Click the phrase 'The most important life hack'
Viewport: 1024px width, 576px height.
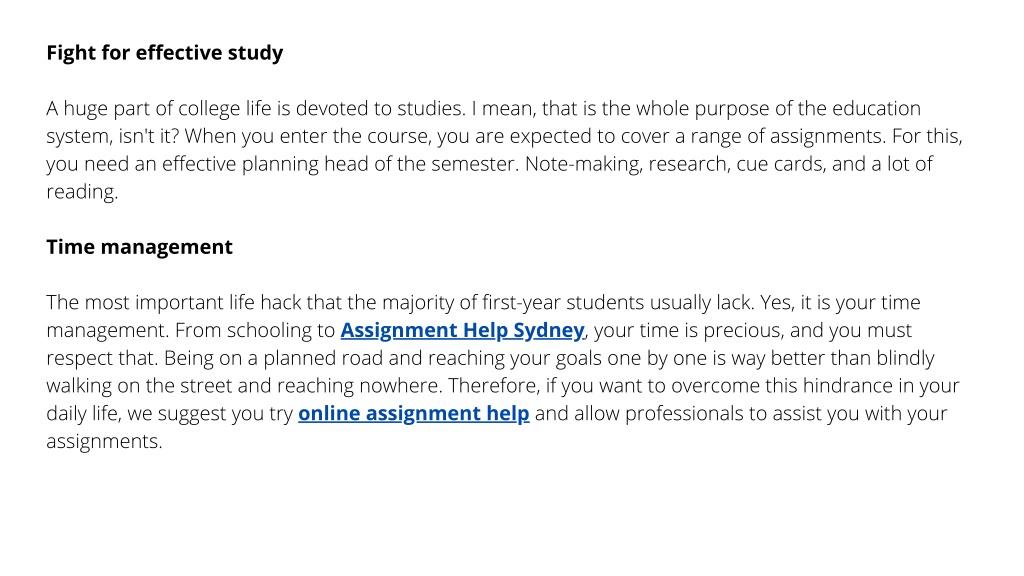[174, 302]
